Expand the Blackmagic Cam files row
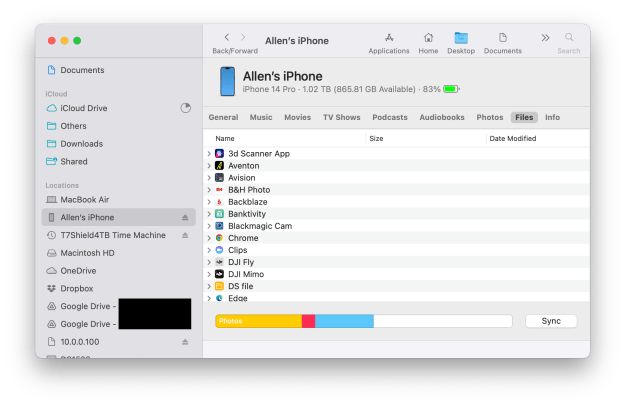The width and height of the screenshot is (625, 405). tap(209, 226)
